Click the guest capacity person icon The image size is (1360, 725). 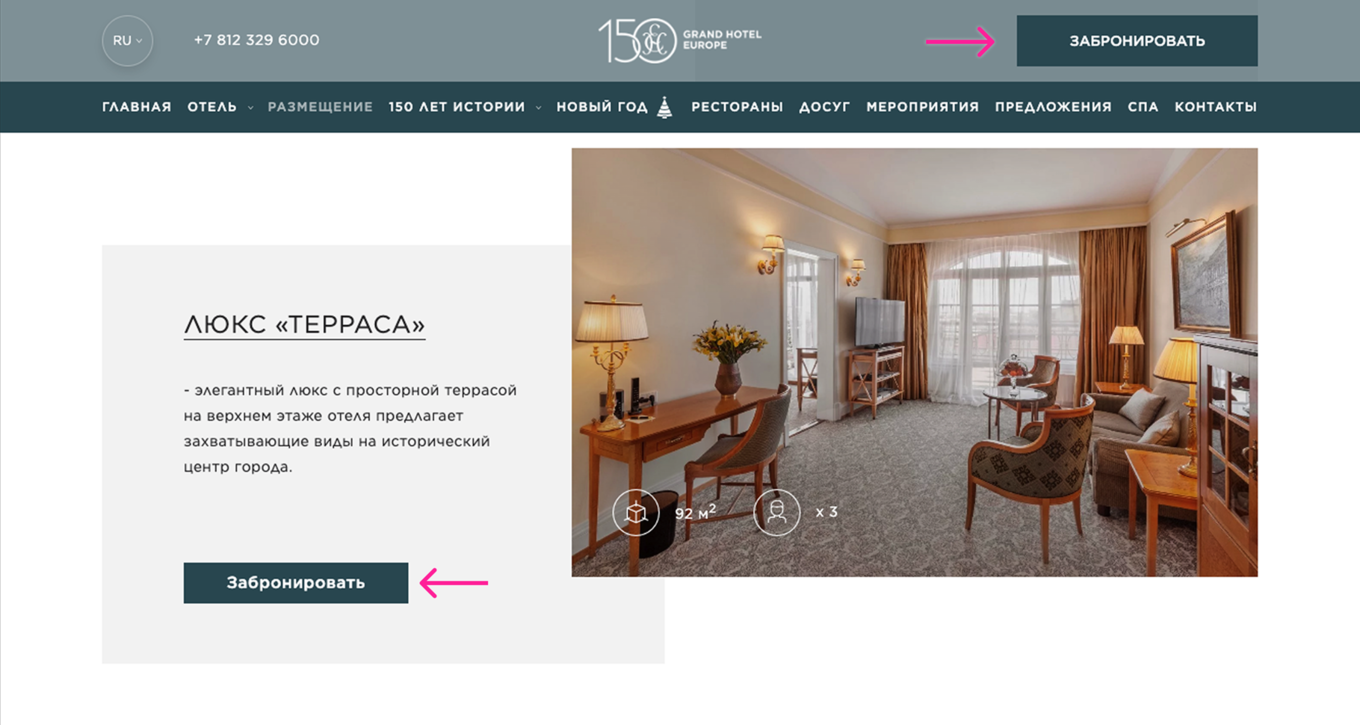tap(777, 513)
